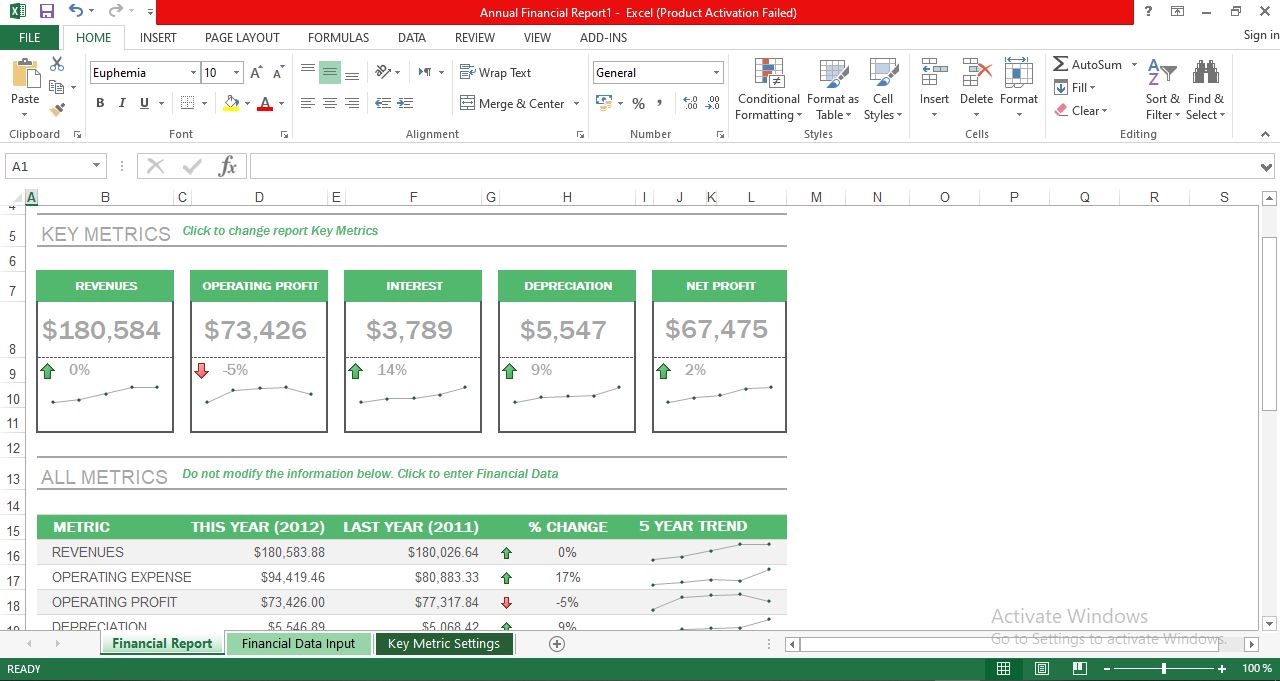Open Sort & Filter options

coord(1161,90)
